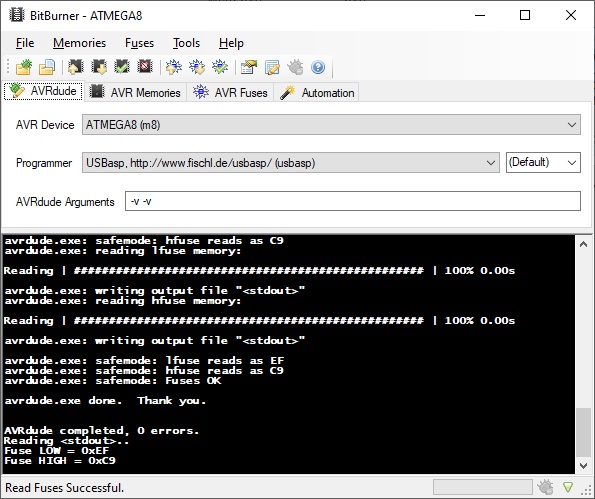Click the bug icon in status bar

[545, 487]
